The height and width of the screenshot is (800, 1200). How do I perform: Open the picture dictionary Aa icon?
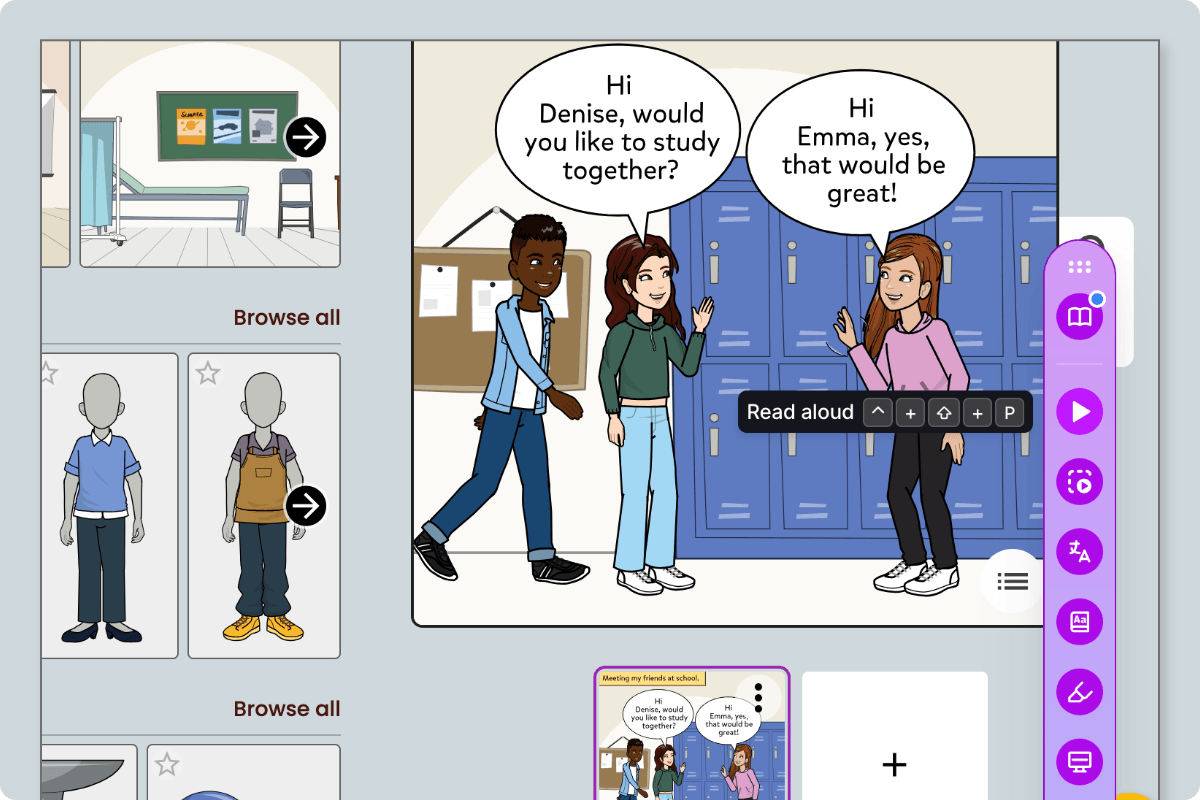coord(1079,622)
